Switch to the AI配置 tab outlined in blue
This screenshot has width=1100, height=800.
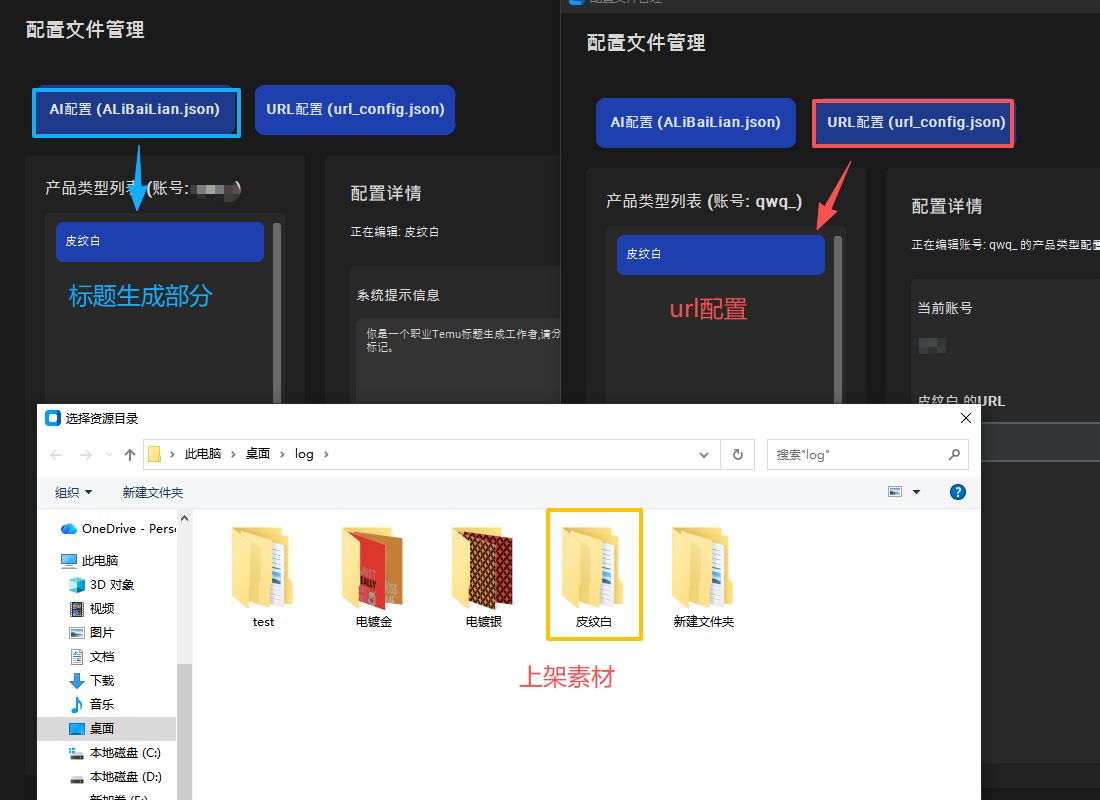coord(135,109)
